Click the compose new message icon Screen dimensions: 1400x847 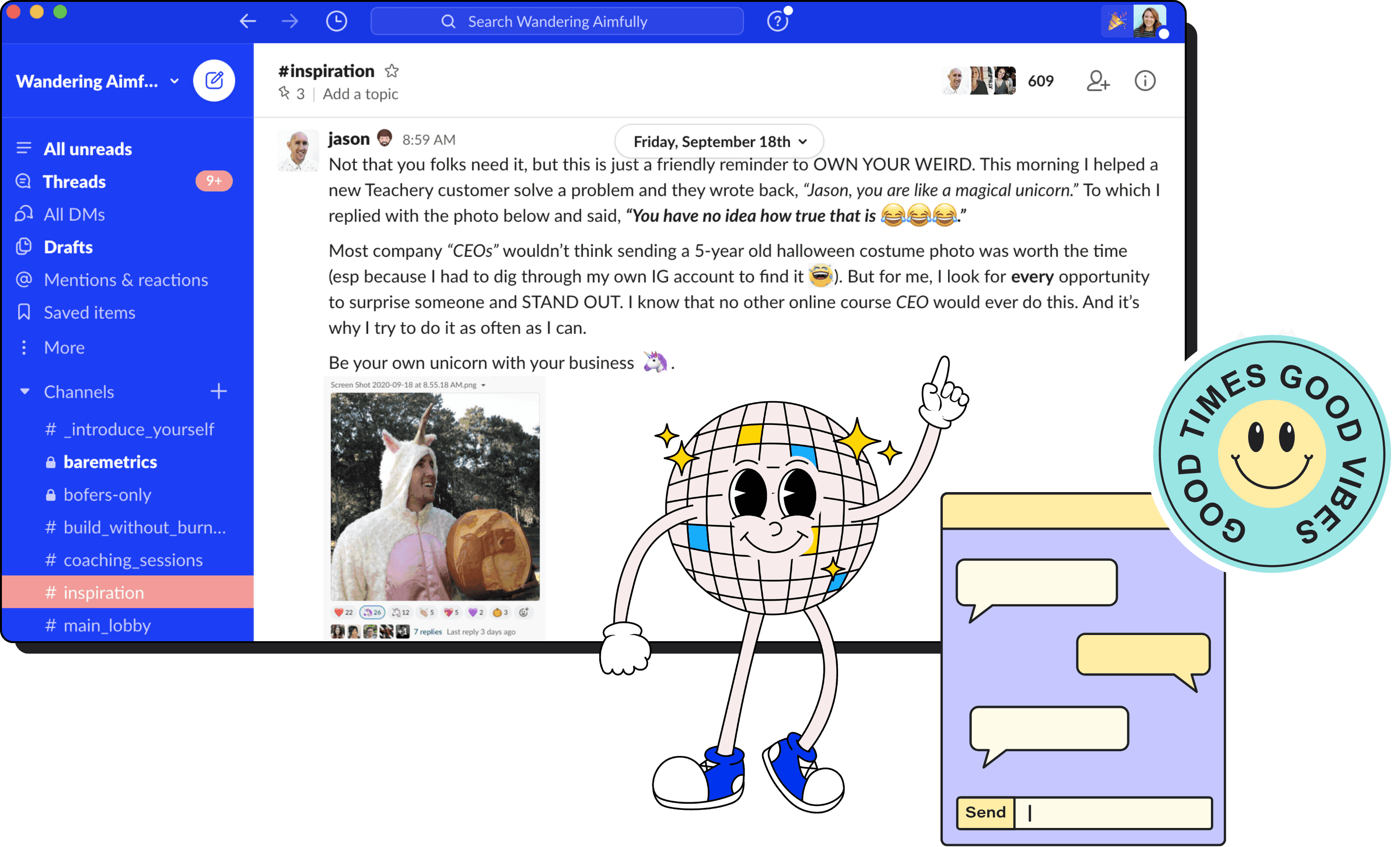pyautogui.click(x=214, y=81)
